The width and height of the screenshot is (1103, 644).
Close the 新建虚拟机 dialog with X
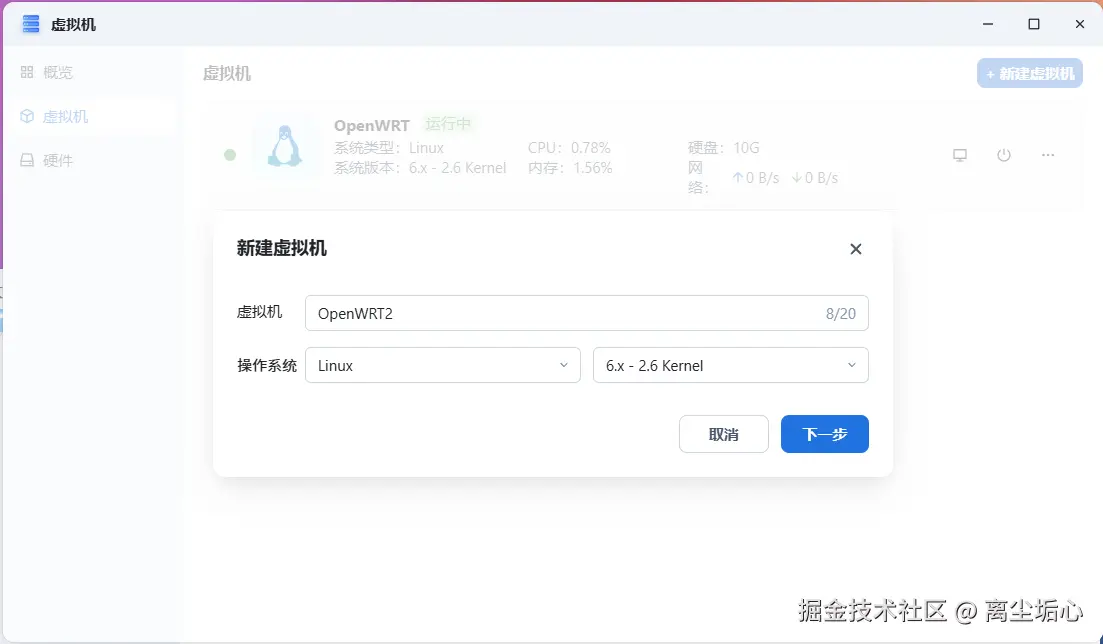tap(855, 249)
